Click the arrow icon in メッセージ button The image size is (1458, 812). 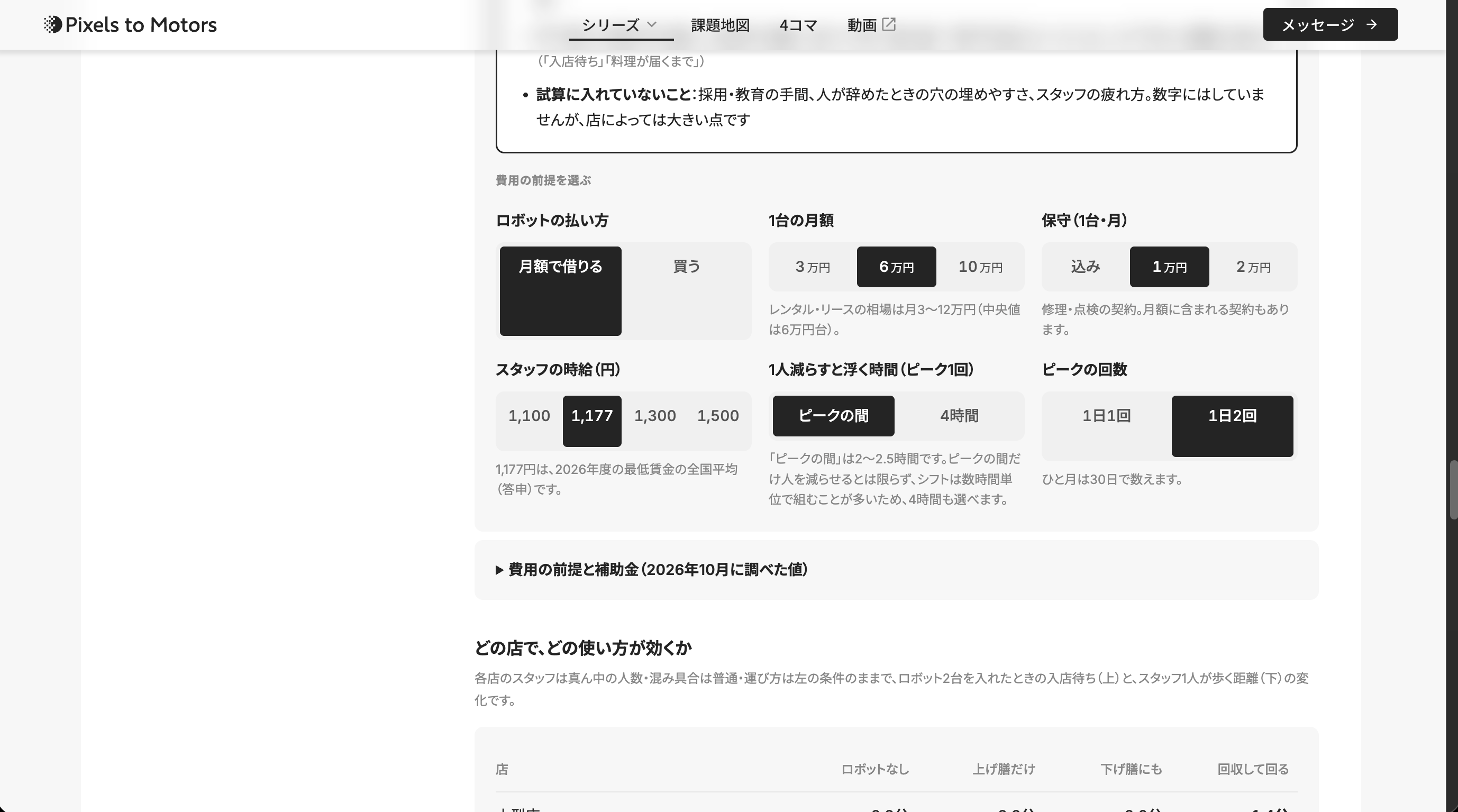click(1371, 24)
